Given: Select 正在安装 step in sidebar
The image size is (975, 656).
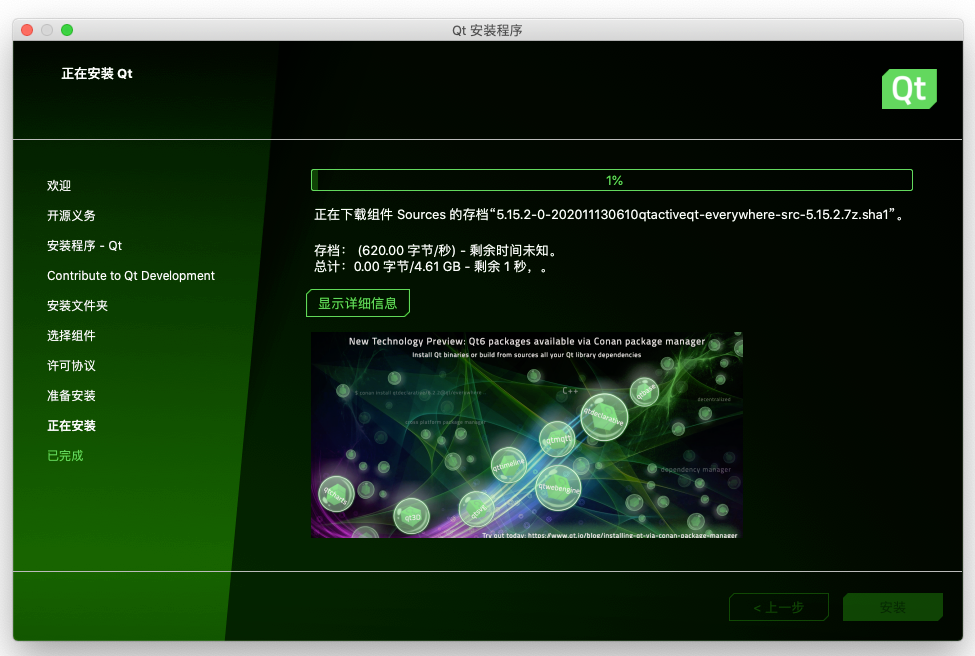Looking at the screenshot, I should pos(71,425).
